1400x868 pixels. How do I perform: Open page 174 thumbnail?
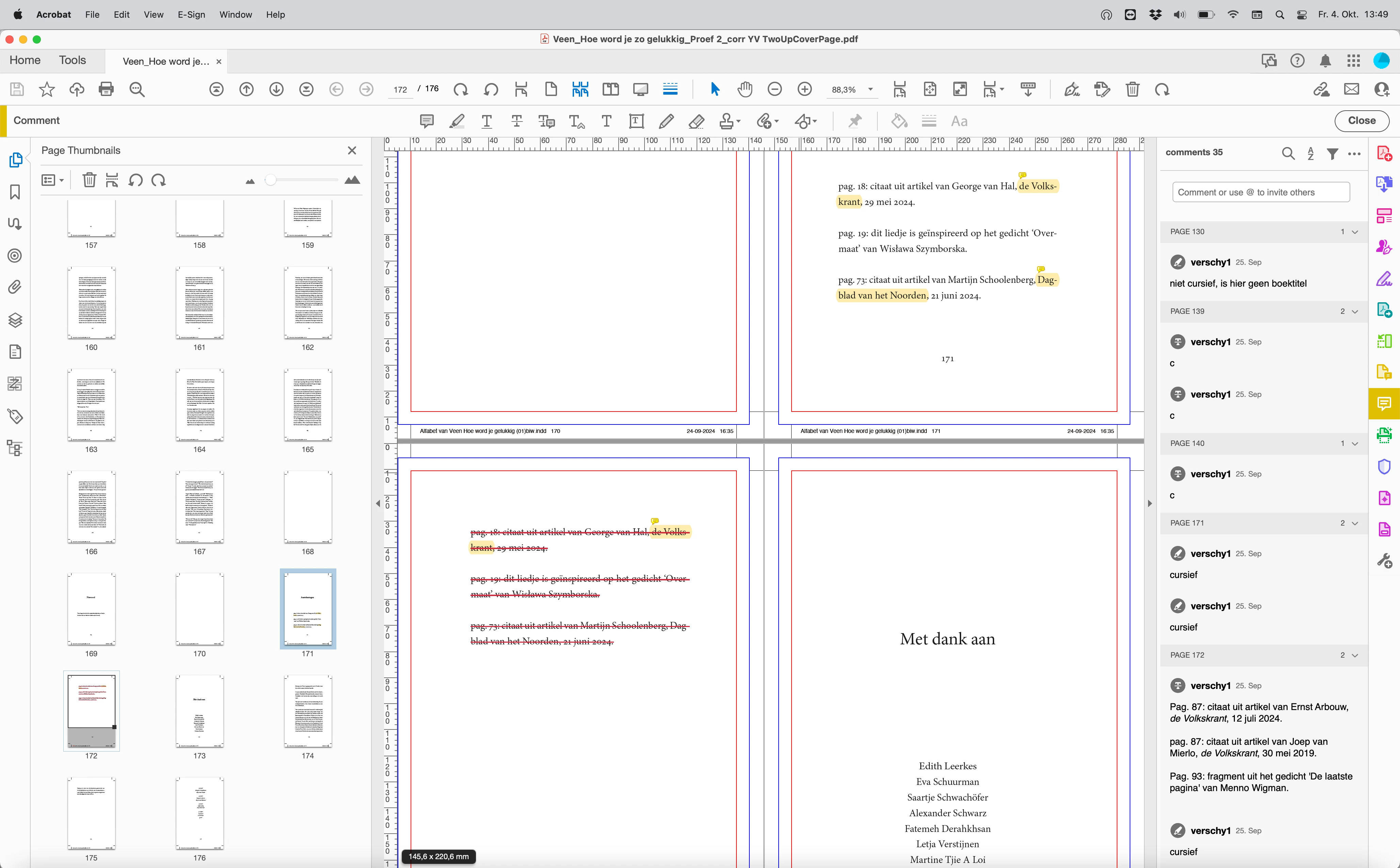[x=307, y=711]
